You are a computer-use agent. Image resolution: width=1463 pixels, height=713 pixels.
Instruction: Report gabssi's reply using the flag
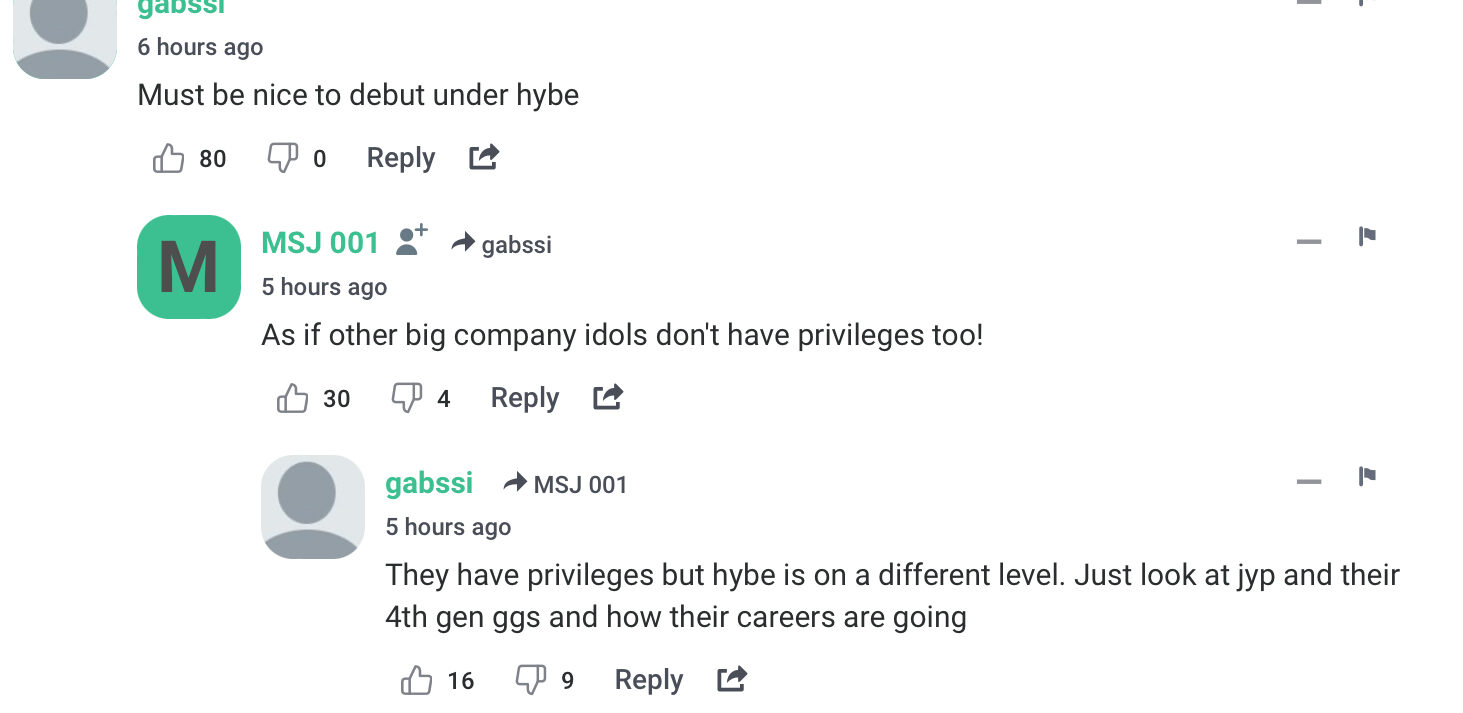click(1367, 477)
